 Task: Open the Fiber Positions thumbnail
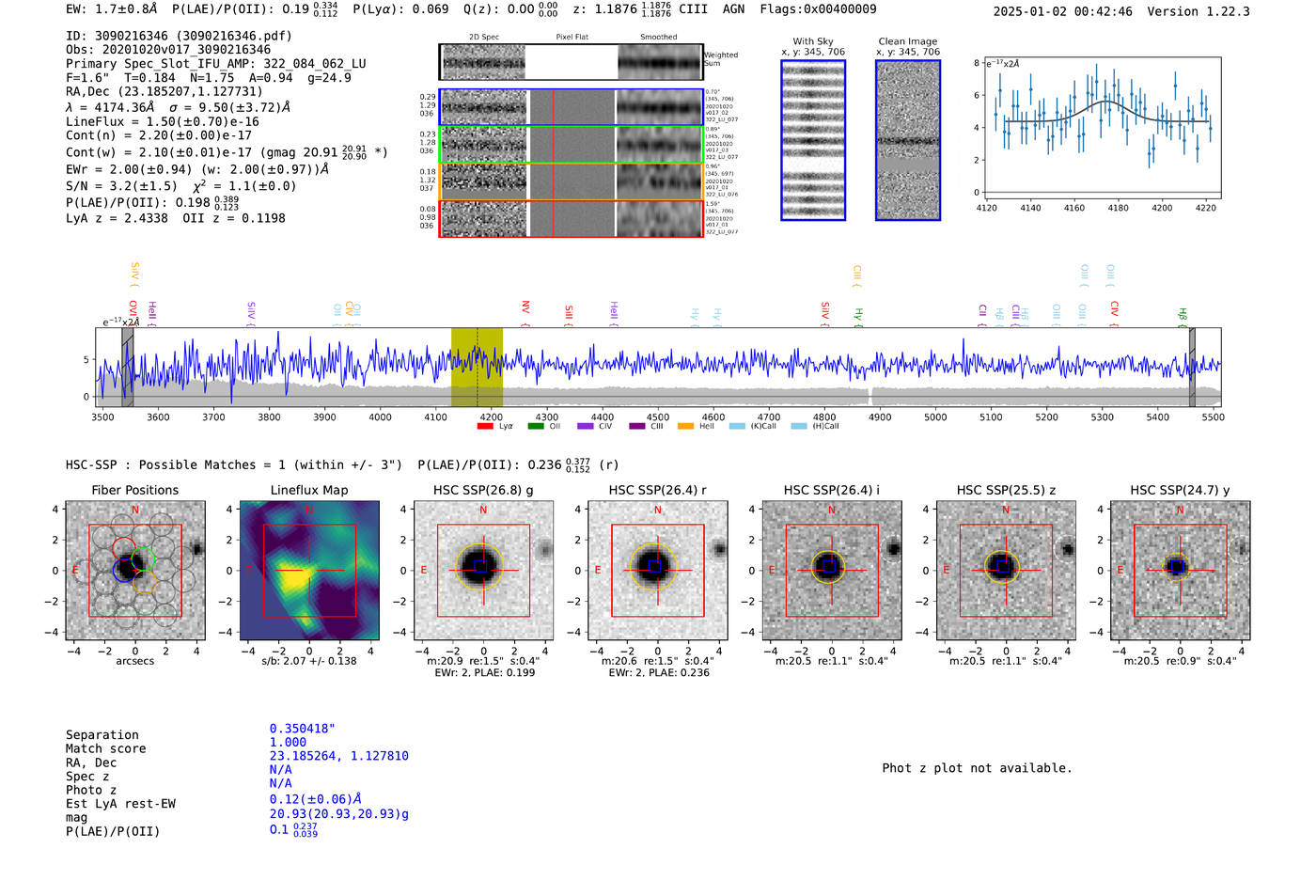(135, 570)
